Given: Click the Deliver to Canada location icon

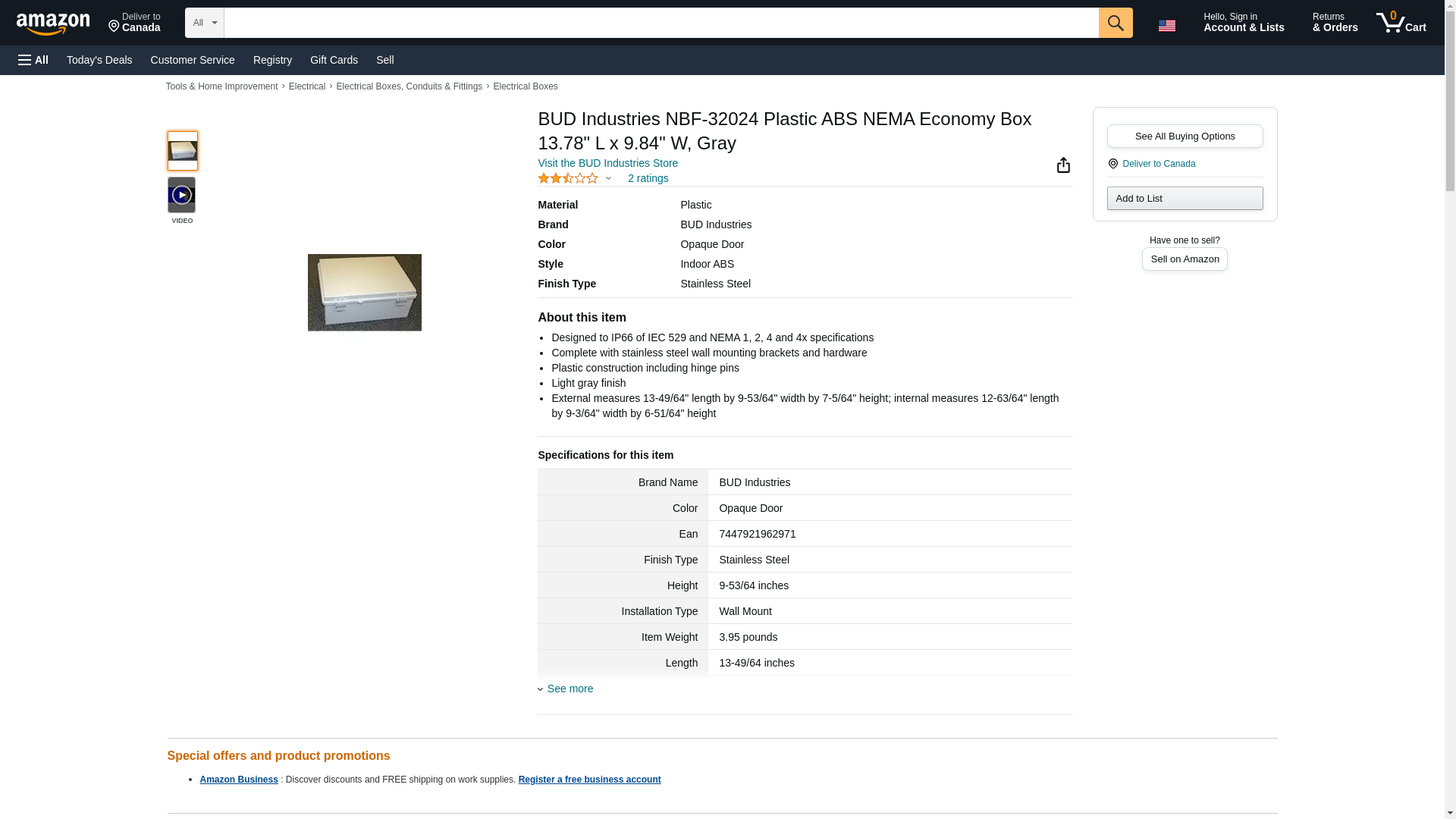Looking at the screenshot, I should [1113, 164].
